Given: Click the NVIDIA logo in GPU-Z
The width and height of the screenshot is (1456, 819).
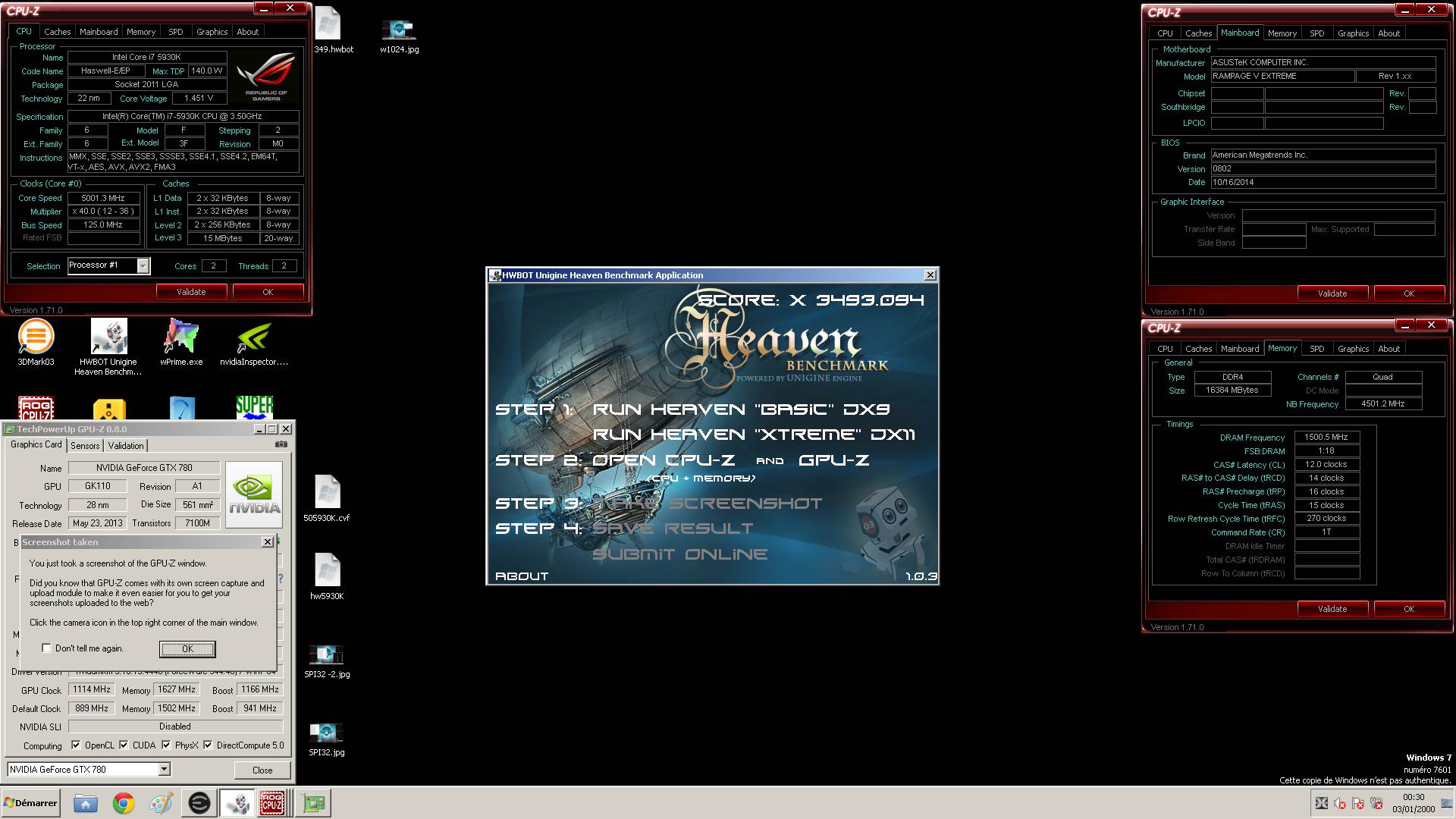Looking at the screenshot, I should (254, 494).
